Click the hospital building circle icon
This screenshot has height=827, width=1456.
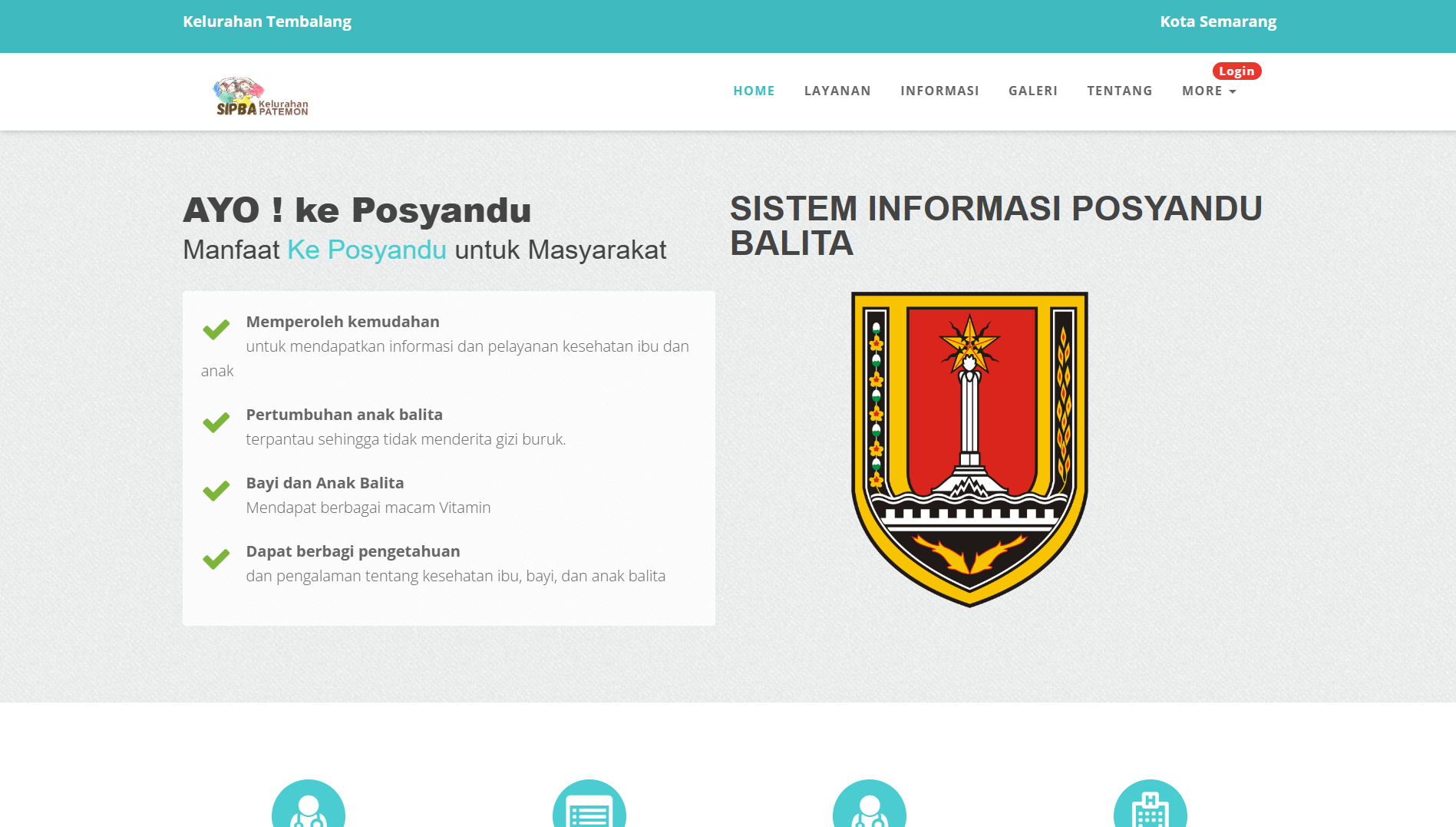pyautogui.click(x=1151, y=804)
